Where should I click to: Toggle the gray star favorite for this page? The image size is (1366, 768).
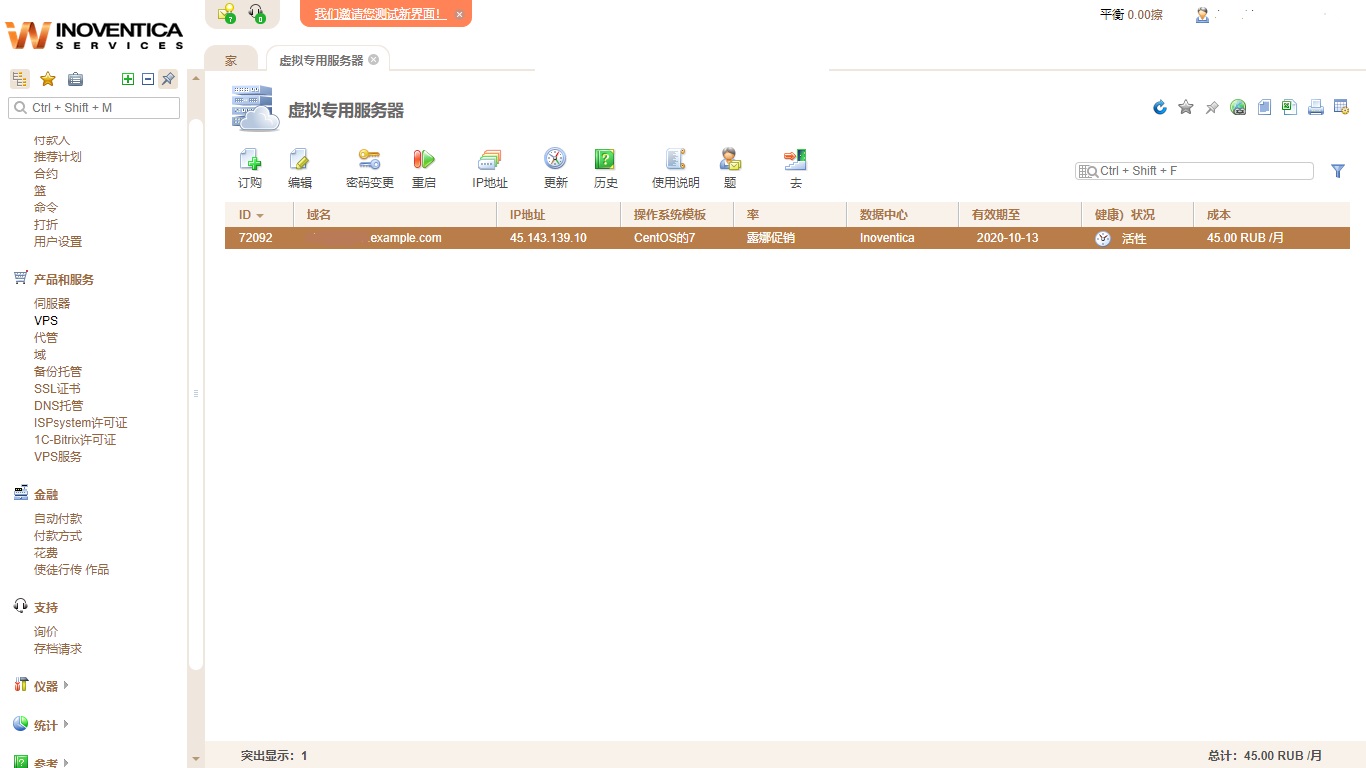tap(1186, 107)
